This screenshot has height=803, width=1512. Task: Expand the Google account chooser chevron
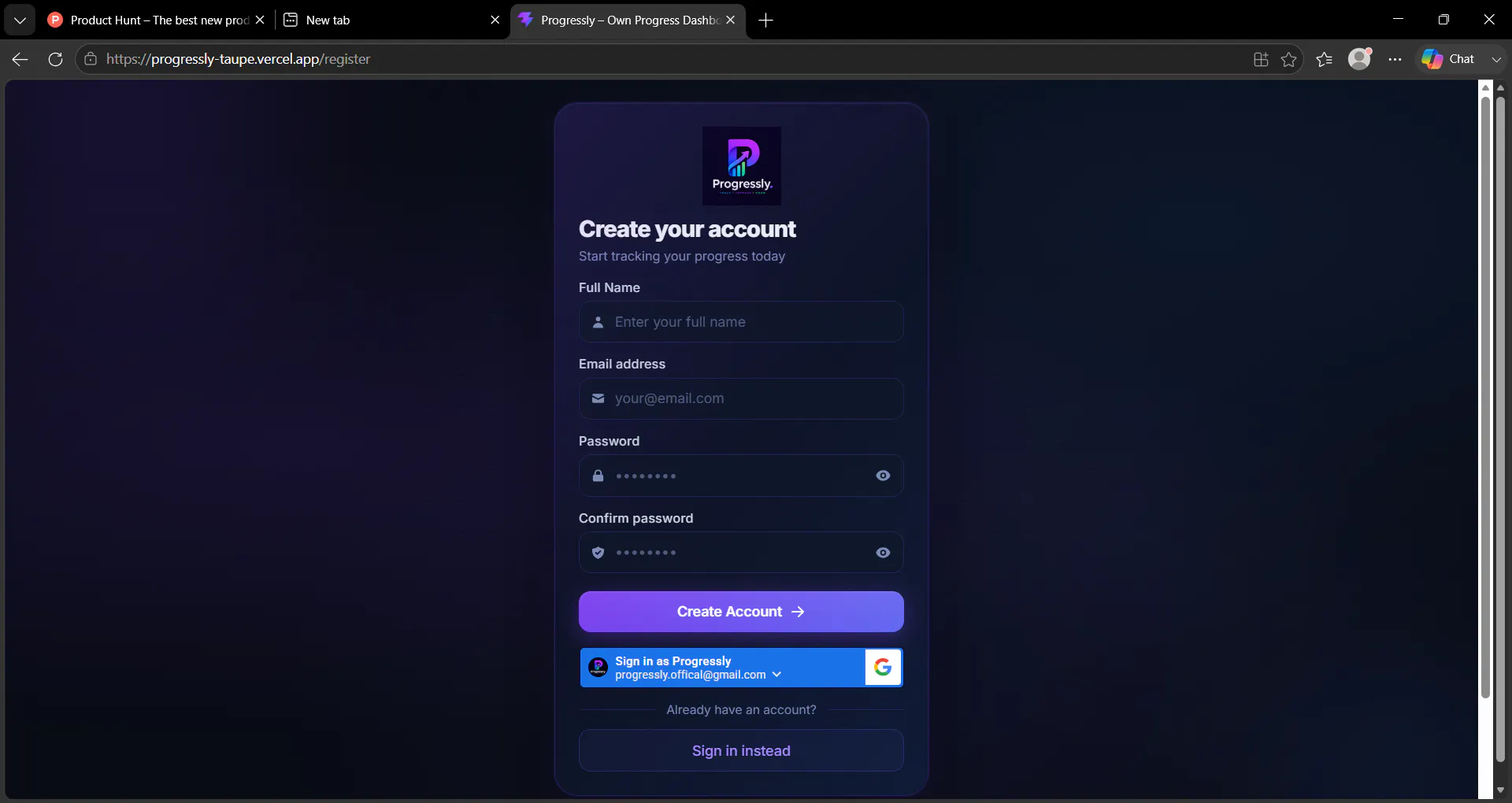[x=776, y=675]
